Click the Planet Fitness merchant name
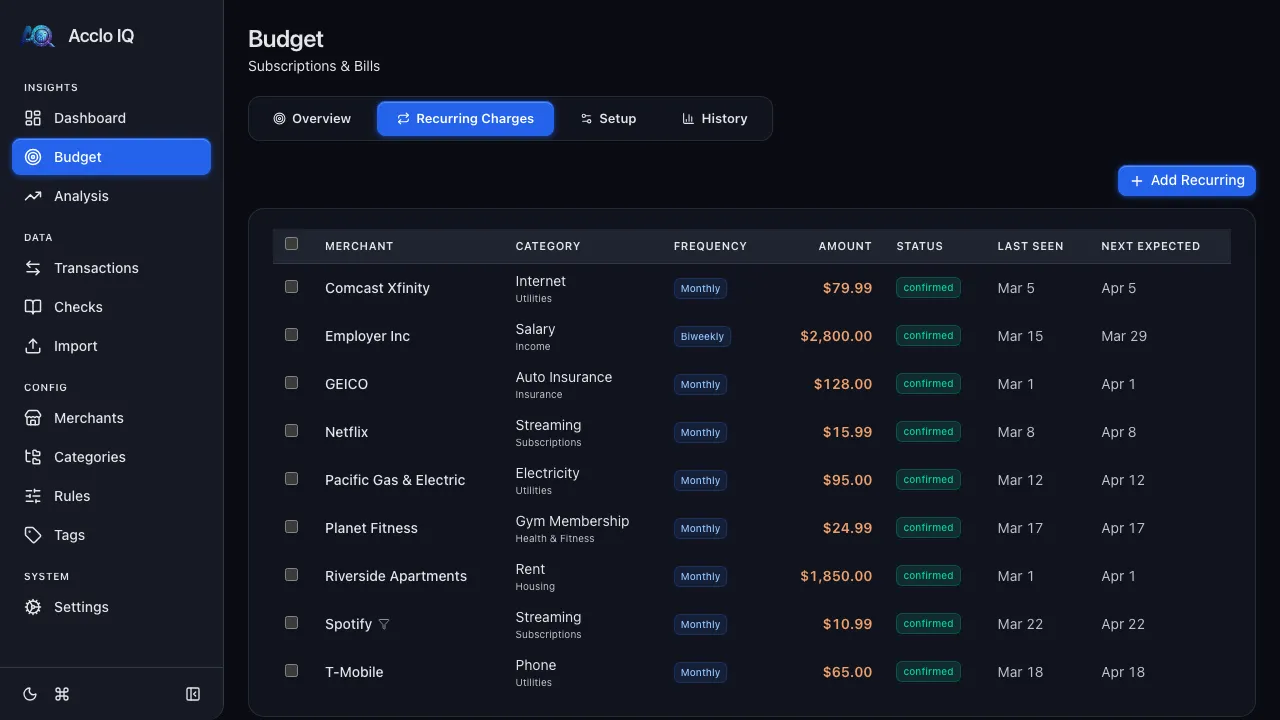Screen dimensions: 1280x720 (371, 528)
